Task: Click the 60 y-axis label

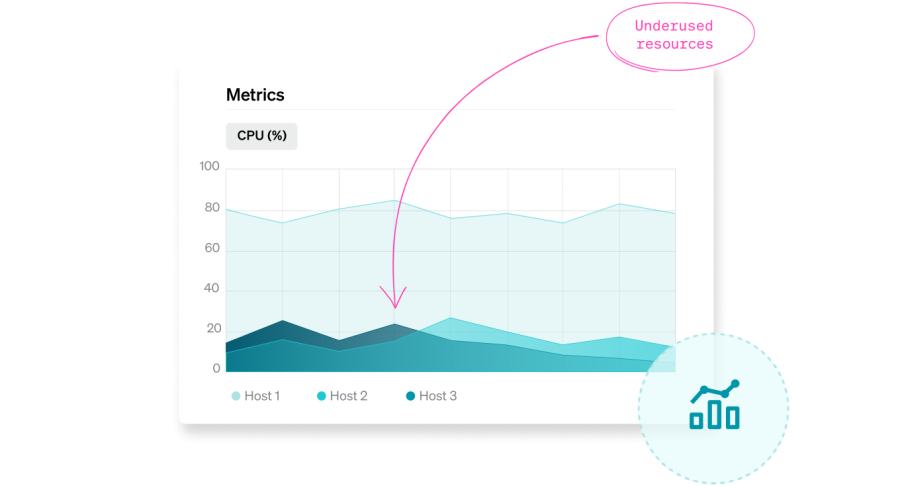Action: 212,248
